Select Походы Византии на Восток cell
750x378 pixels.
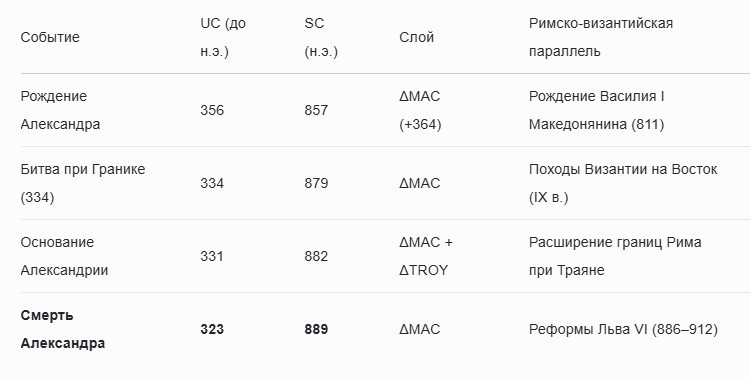pyautogui.click(x=623, y=183)
